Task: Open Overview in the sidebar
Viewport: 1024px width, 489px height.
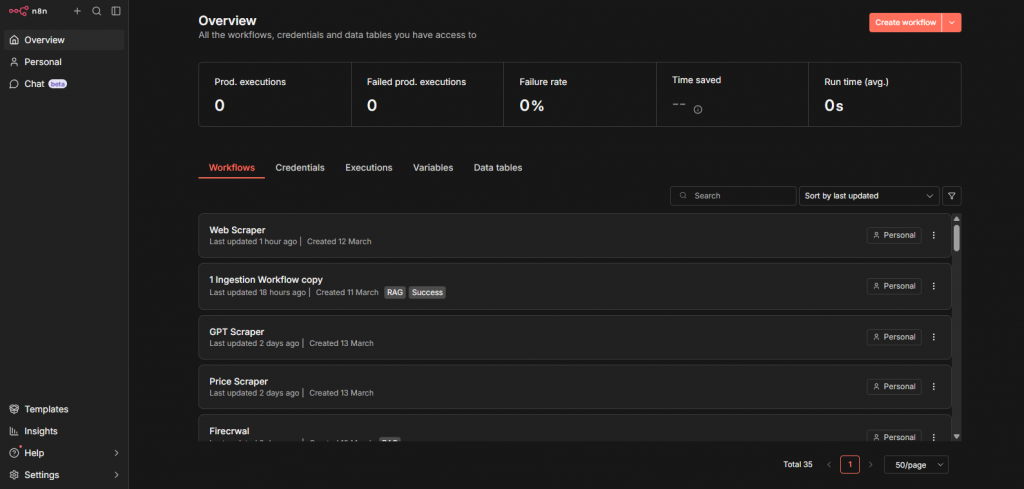Action: tap(64, 40)
